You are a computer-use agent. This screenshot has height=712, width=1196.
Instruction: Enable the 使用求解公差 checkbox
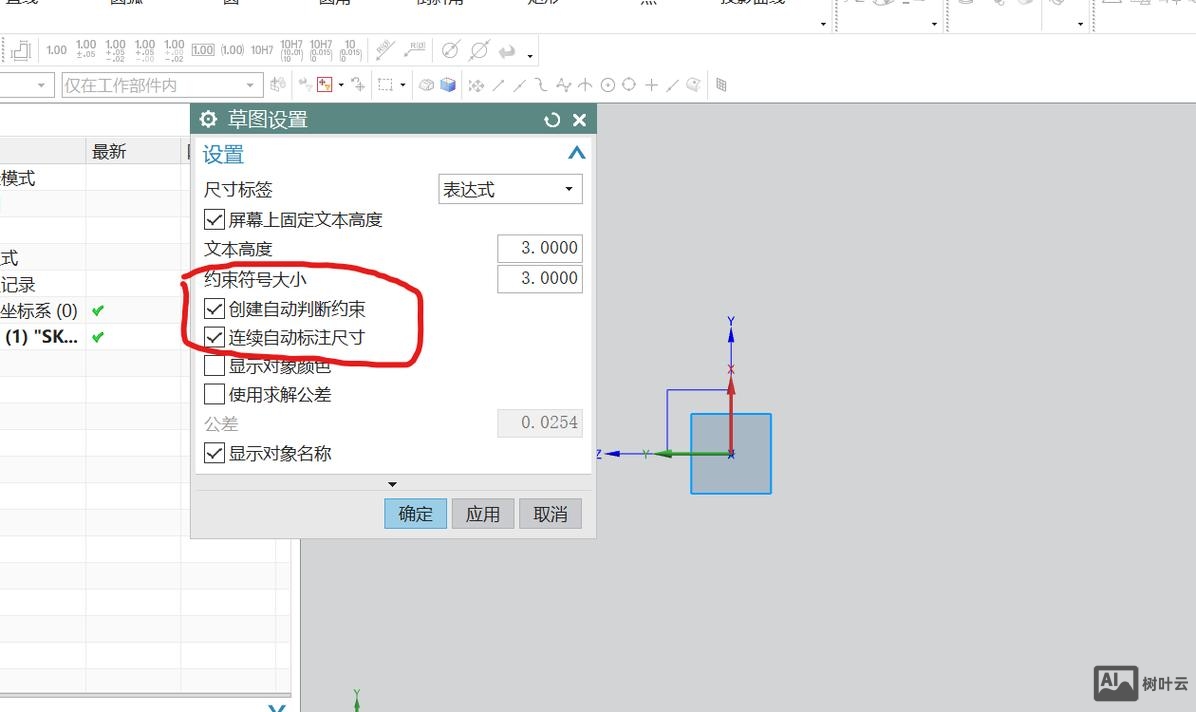coord(213,393)
